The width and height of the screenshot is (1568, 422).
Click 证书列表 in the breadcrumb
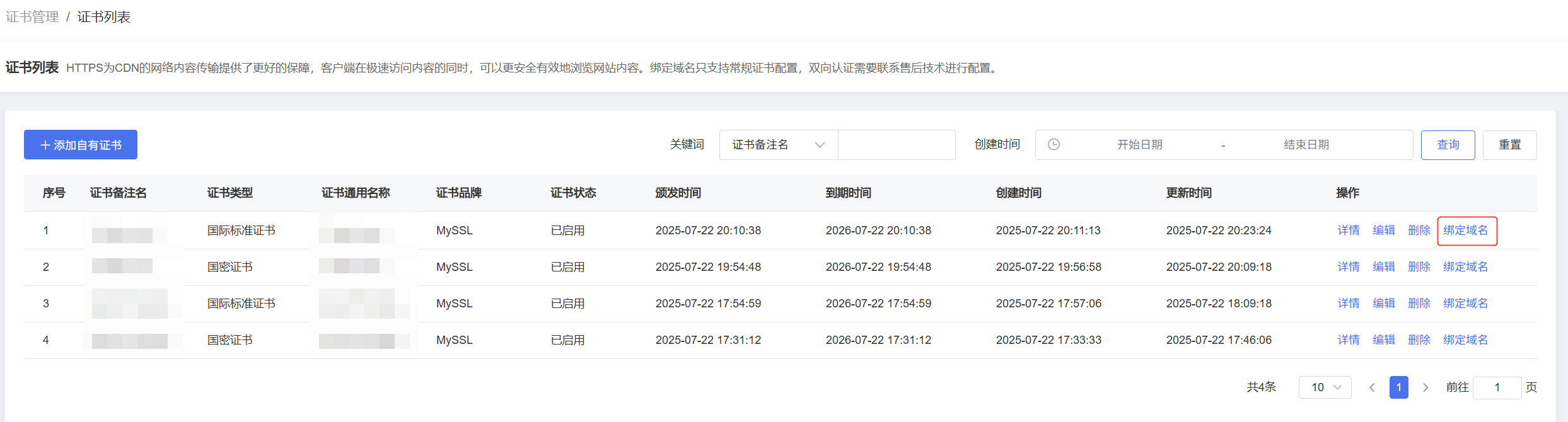pos(104,17)
